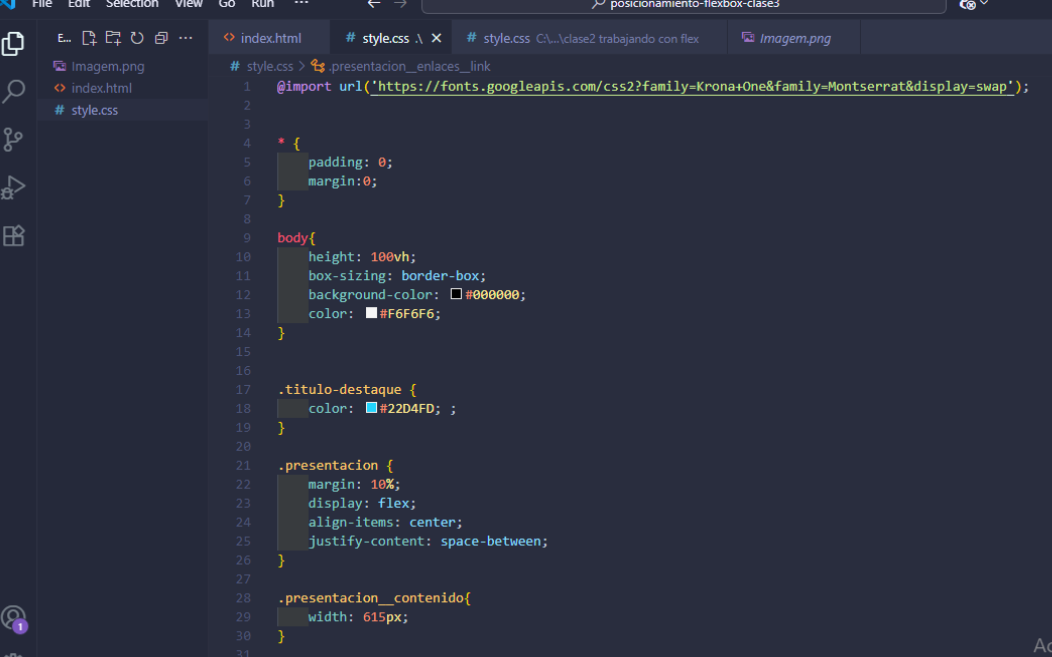
Task: Switch to style.css tab from clase2 folder
Action: (589, 38)
